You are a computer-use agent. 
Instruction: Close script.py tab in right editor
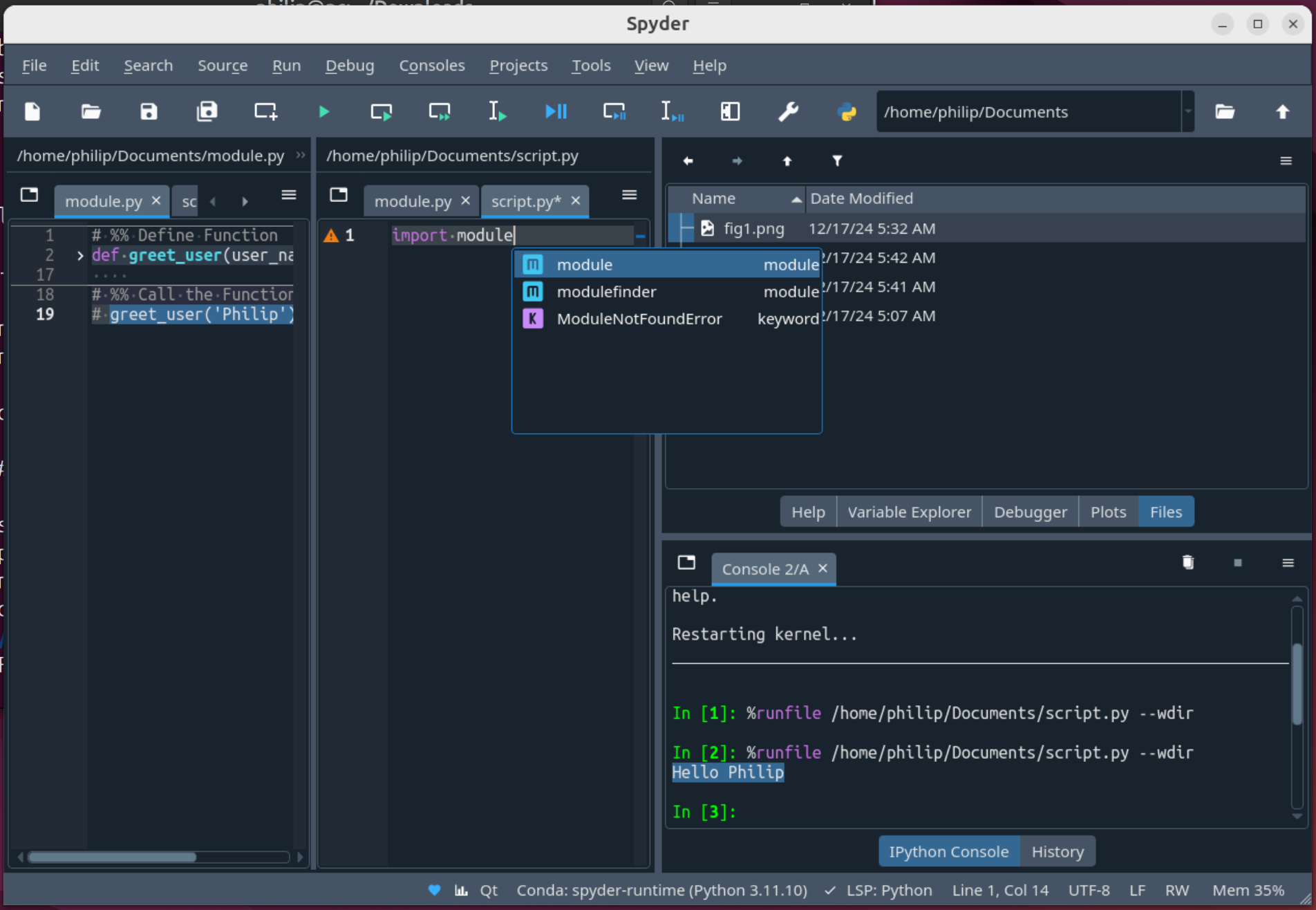coord(576,201)
